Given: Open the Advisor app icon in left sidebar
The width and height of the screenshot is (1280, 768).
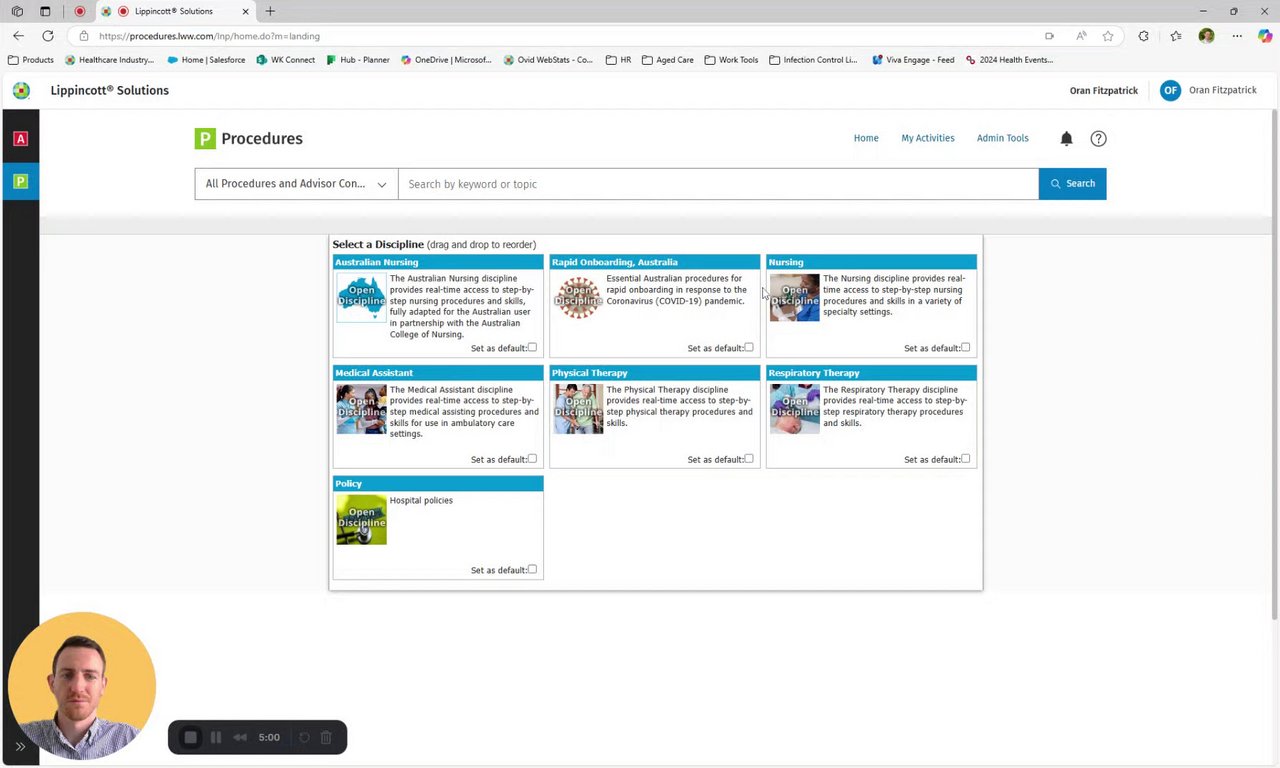Looking at the screenshot, I should [20, 139].
